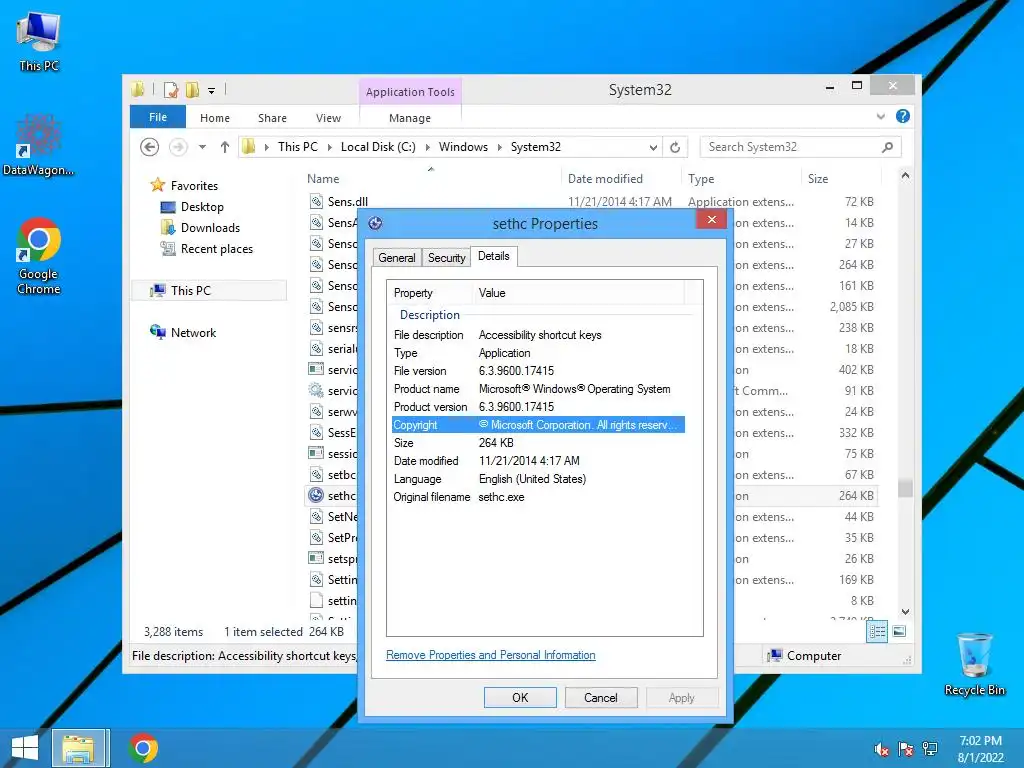
Task: Open Customize Quick Access Toolbar dropdown
Action: (212, 91)
